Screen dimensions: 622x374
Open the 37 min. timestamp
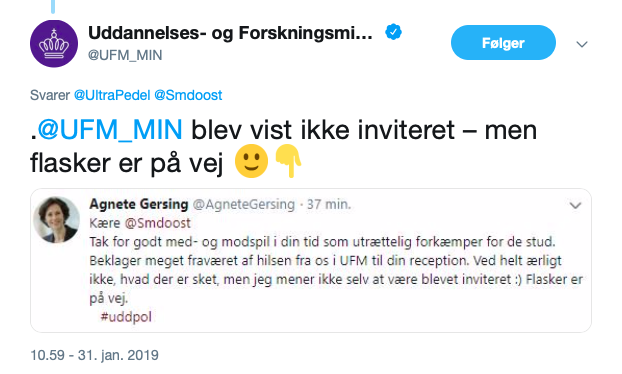point(329,205)
